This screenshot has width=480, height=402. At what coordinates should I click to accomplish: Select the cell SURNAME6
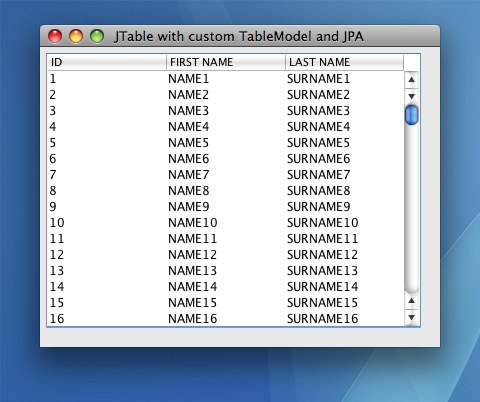click(x=345, y=159)
